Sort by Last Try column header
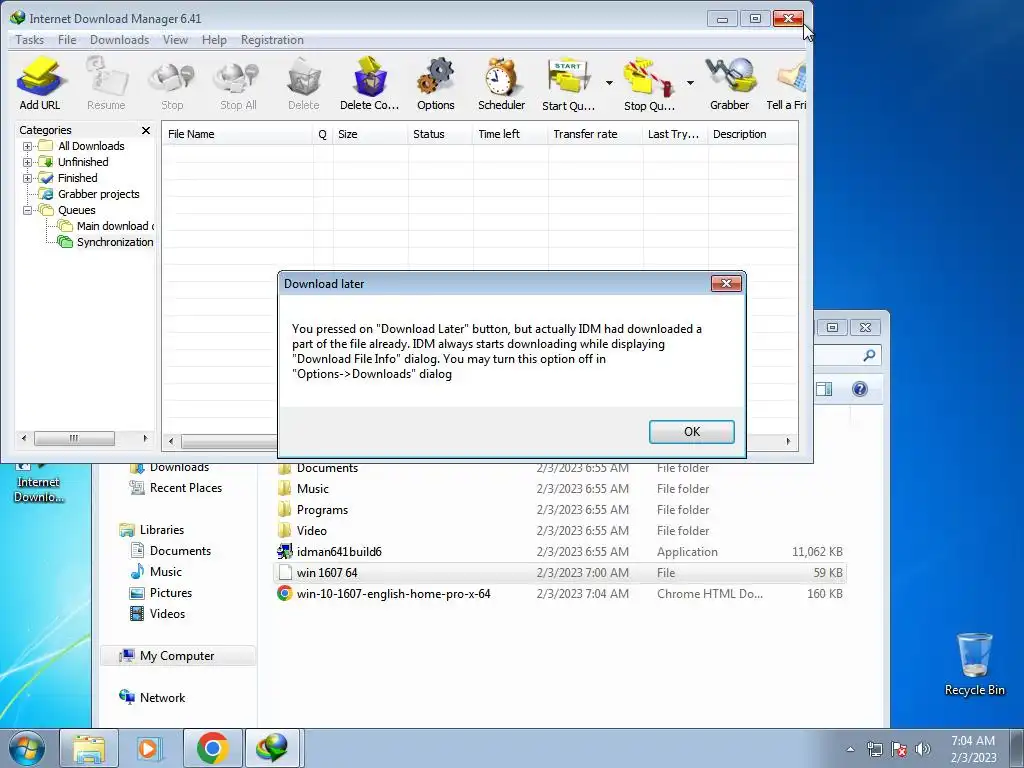 tap(675, 134)
